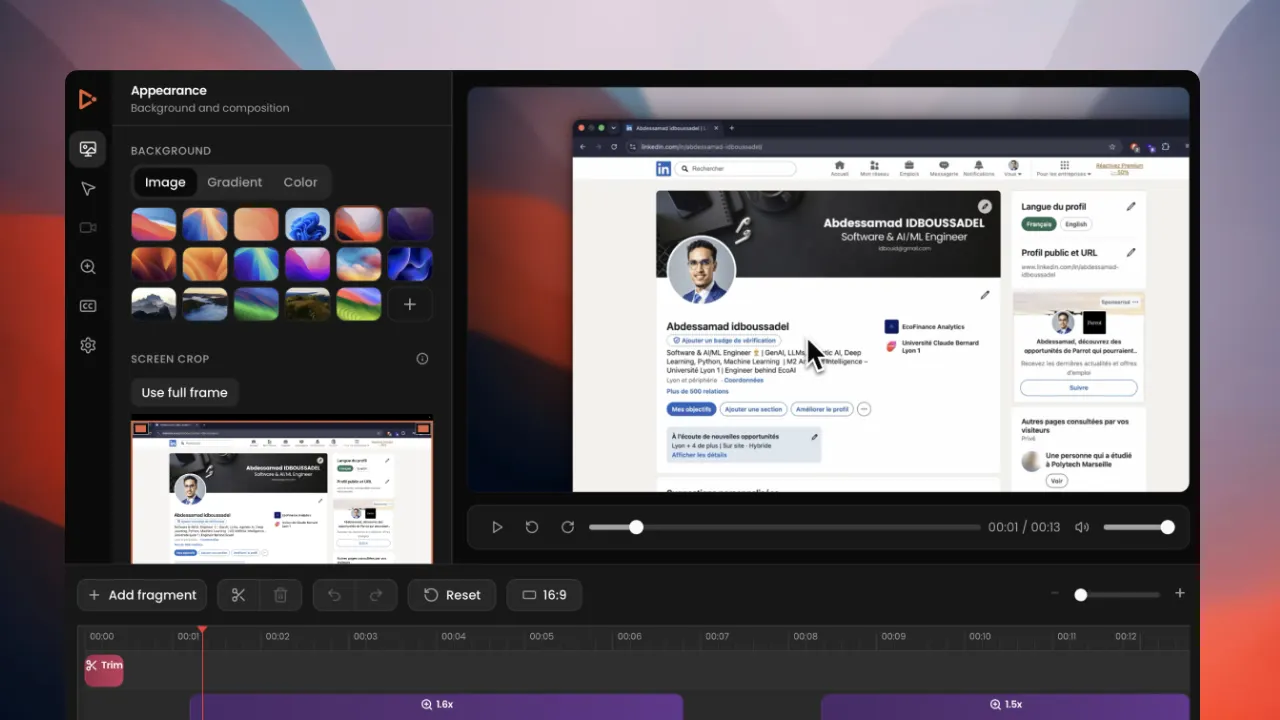
Task: Click the trash delete icon
Action: (x=281, y=595)
